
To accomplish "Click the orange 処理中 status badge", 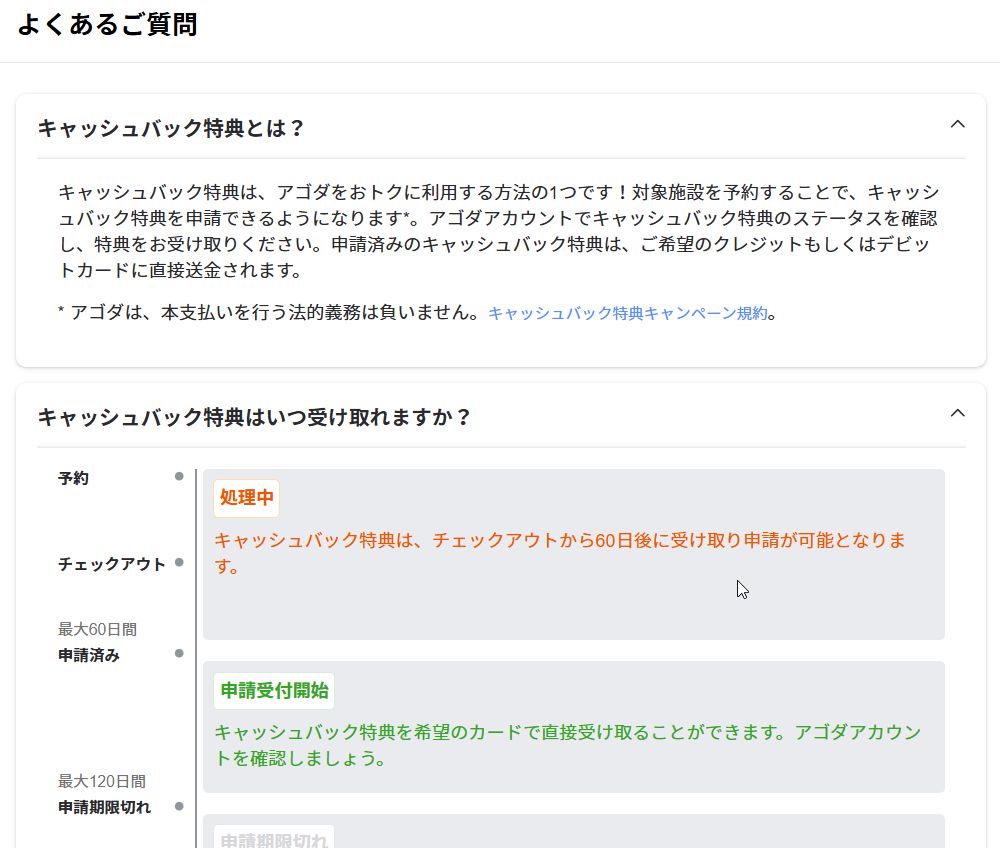I will pyautogui.click(x=246, y=498).
